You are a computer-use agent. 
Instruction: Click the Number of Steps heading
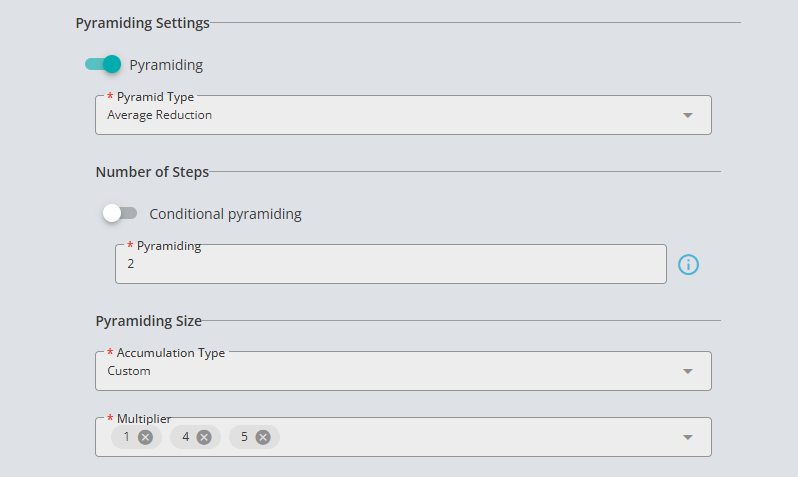point(152,172)
